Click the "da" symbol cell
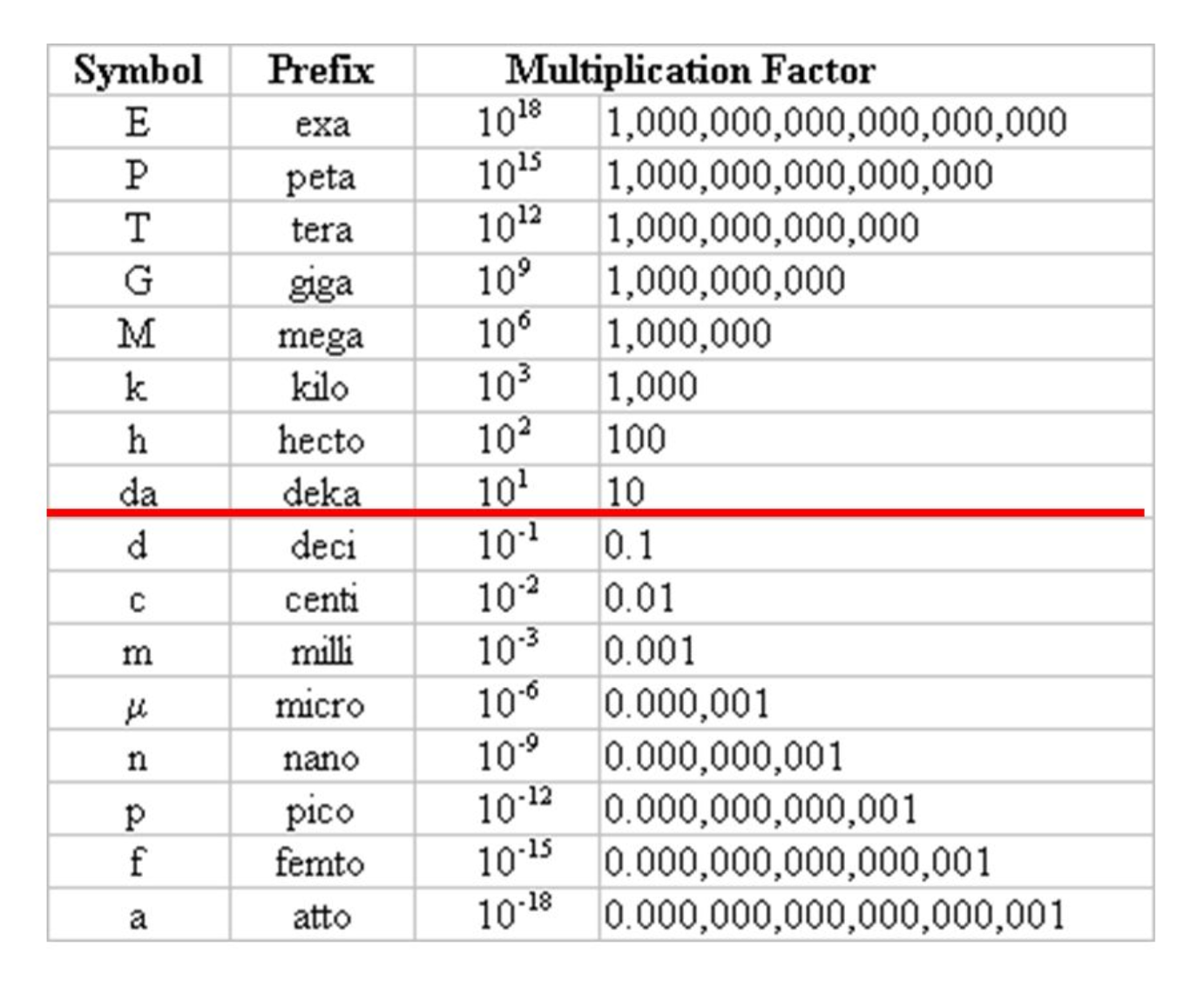The image size is (1204, 998). 139,492
